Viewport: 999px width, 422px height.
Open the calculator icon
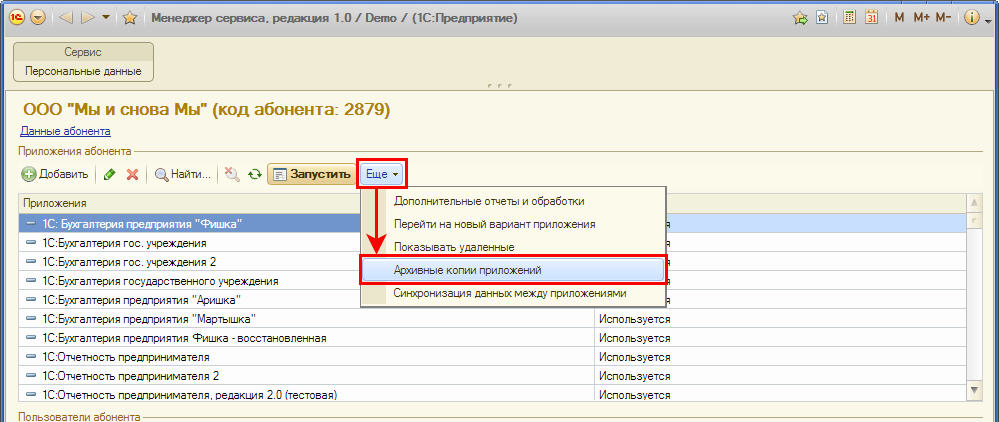(849, 18)
